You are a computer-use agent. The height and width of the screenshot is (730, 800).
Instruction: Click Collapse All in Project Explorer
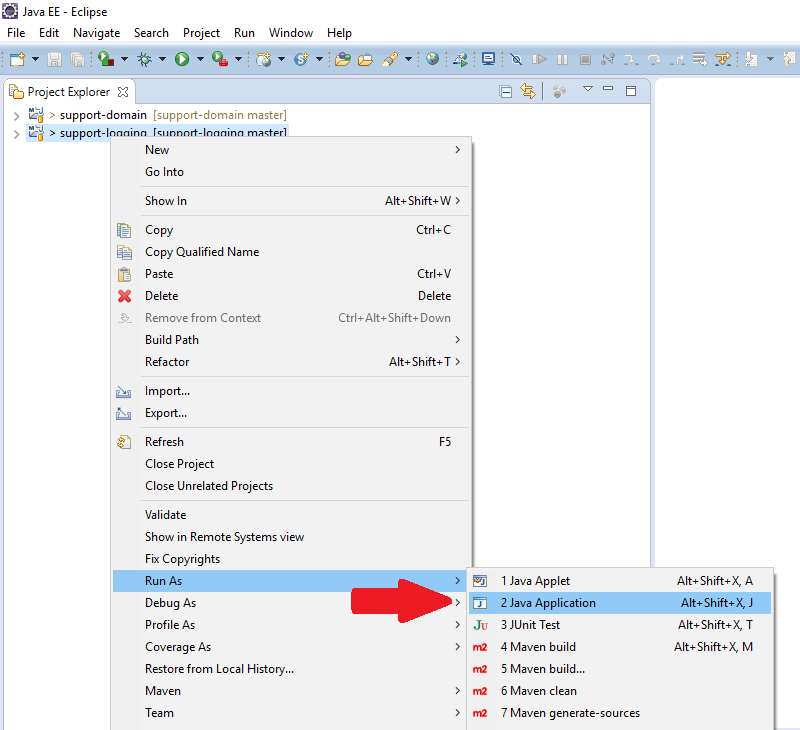click(506, 91)
